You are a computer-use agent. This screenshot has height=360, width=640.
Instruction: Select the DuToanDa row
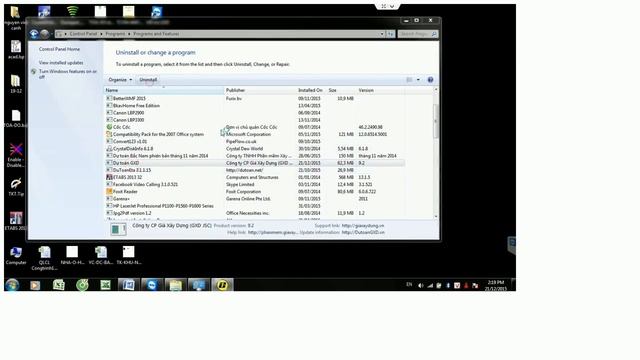click(x=255, y=170)
